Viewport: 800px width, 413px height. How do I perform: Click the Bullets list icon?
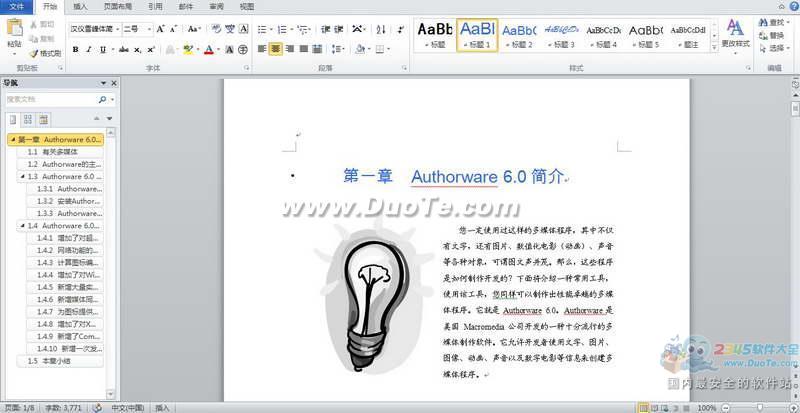[x=262, y=29]
